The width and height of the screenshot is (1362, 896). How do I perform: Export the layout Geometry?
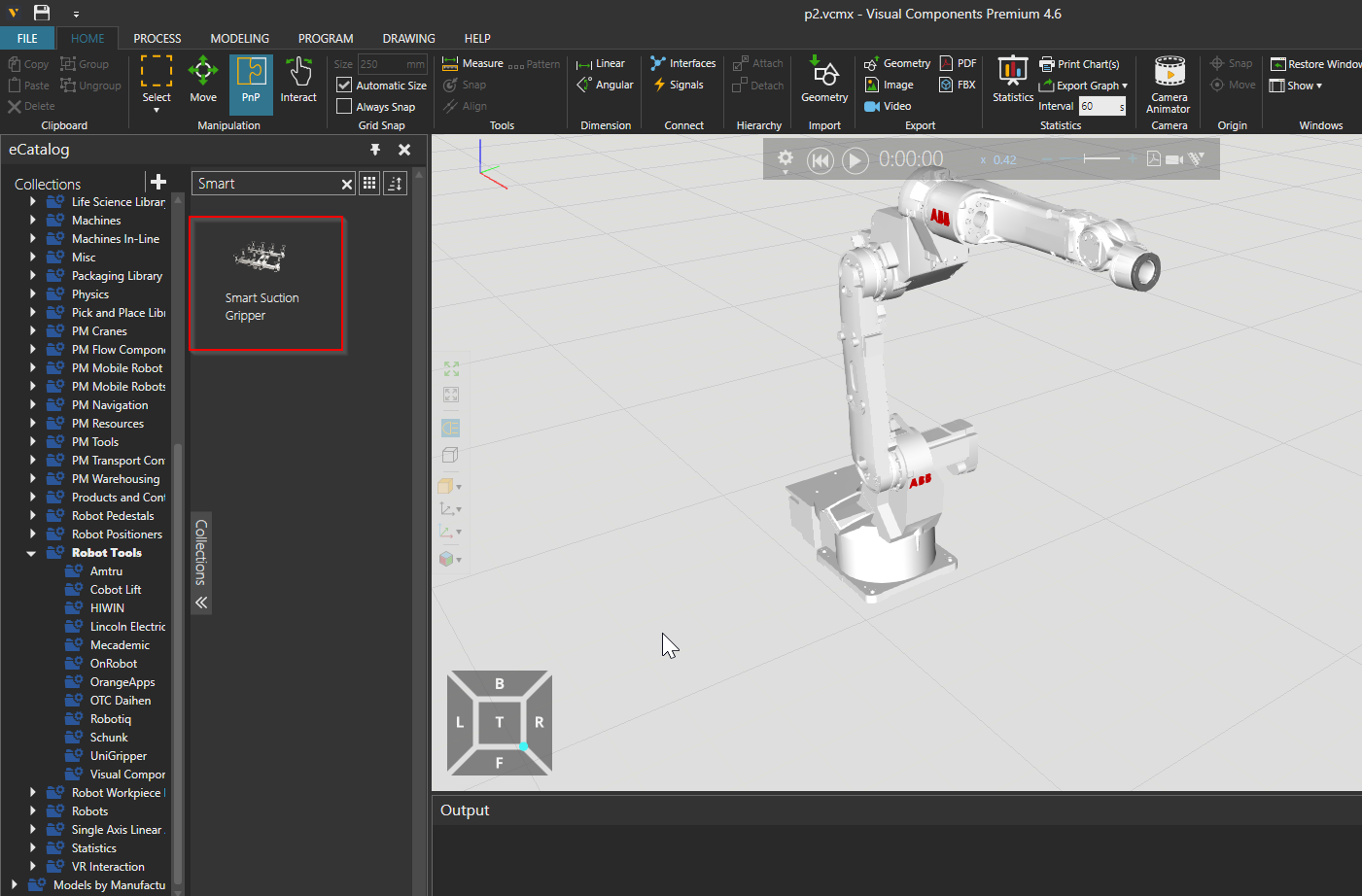[897, 64]
